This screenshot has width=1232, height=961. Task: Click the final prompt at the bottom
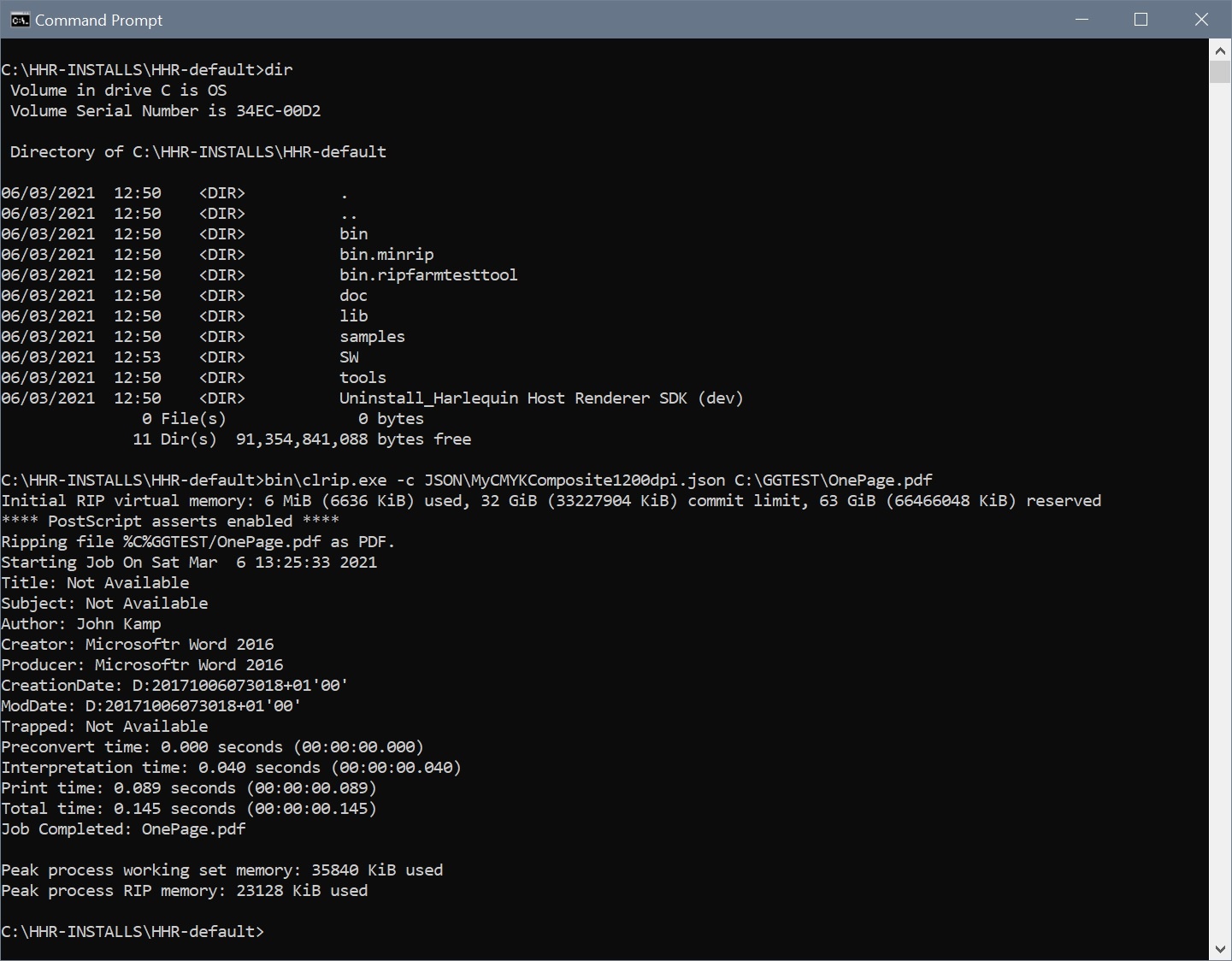coord(133,932)
